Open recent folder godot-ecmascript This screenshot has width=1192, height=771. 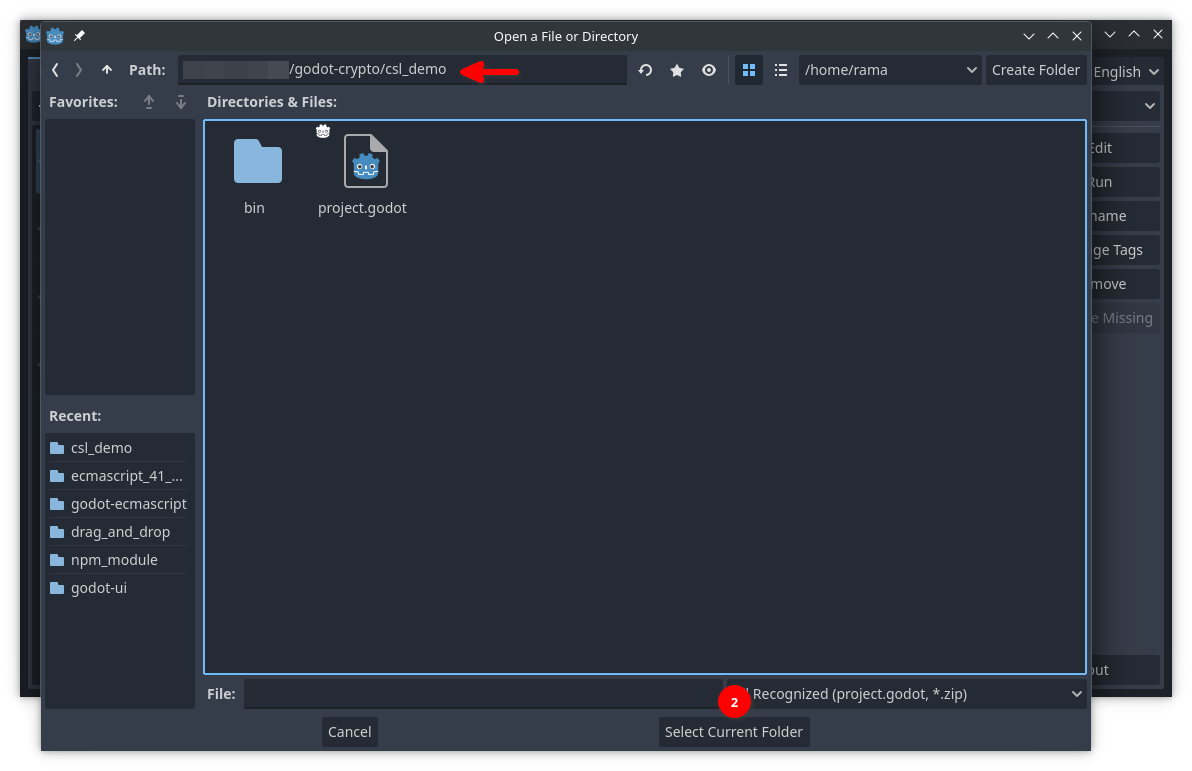tap(118, 504)
